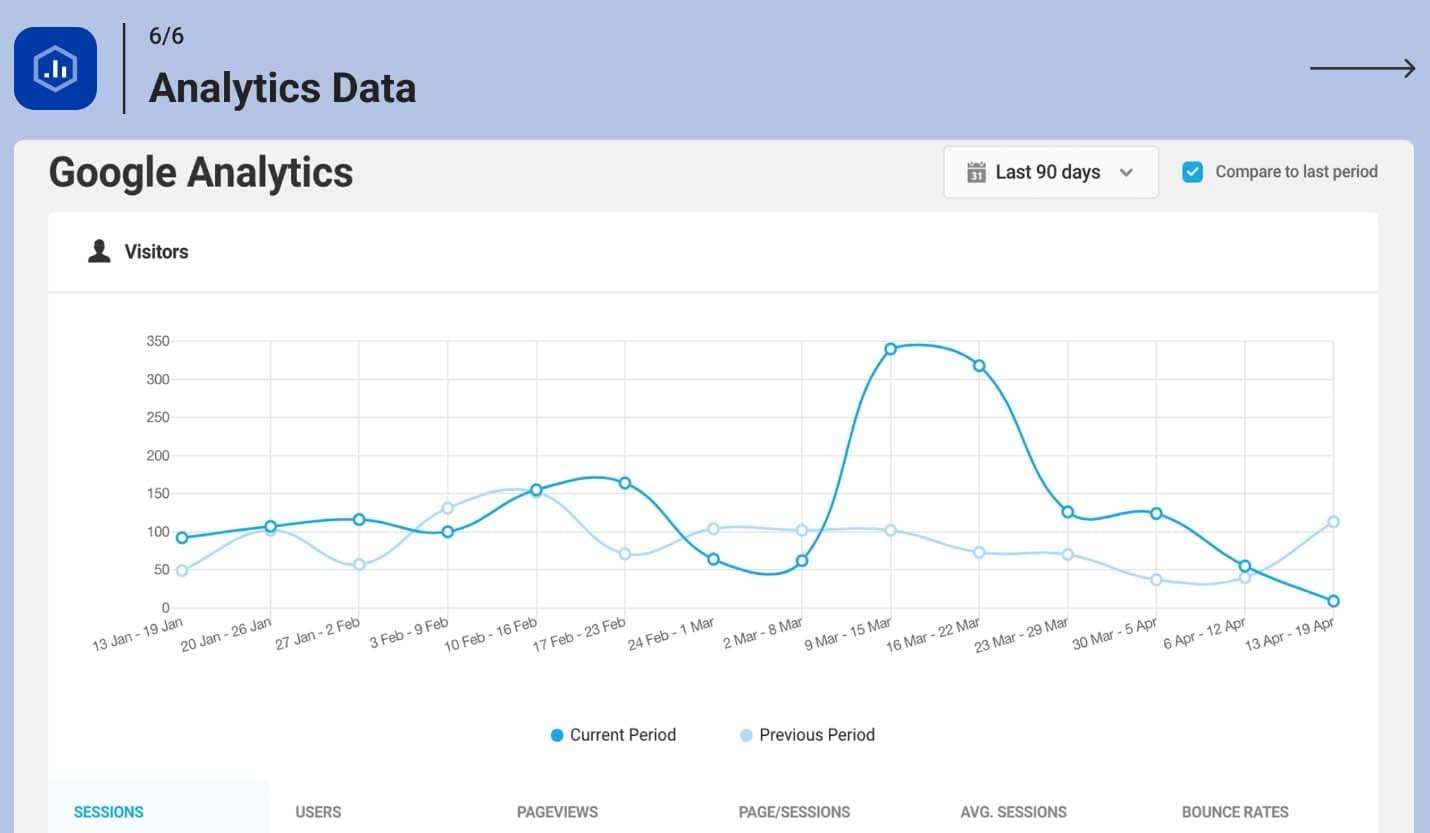Show the Avg. Sessions tab

point(1013,812)
